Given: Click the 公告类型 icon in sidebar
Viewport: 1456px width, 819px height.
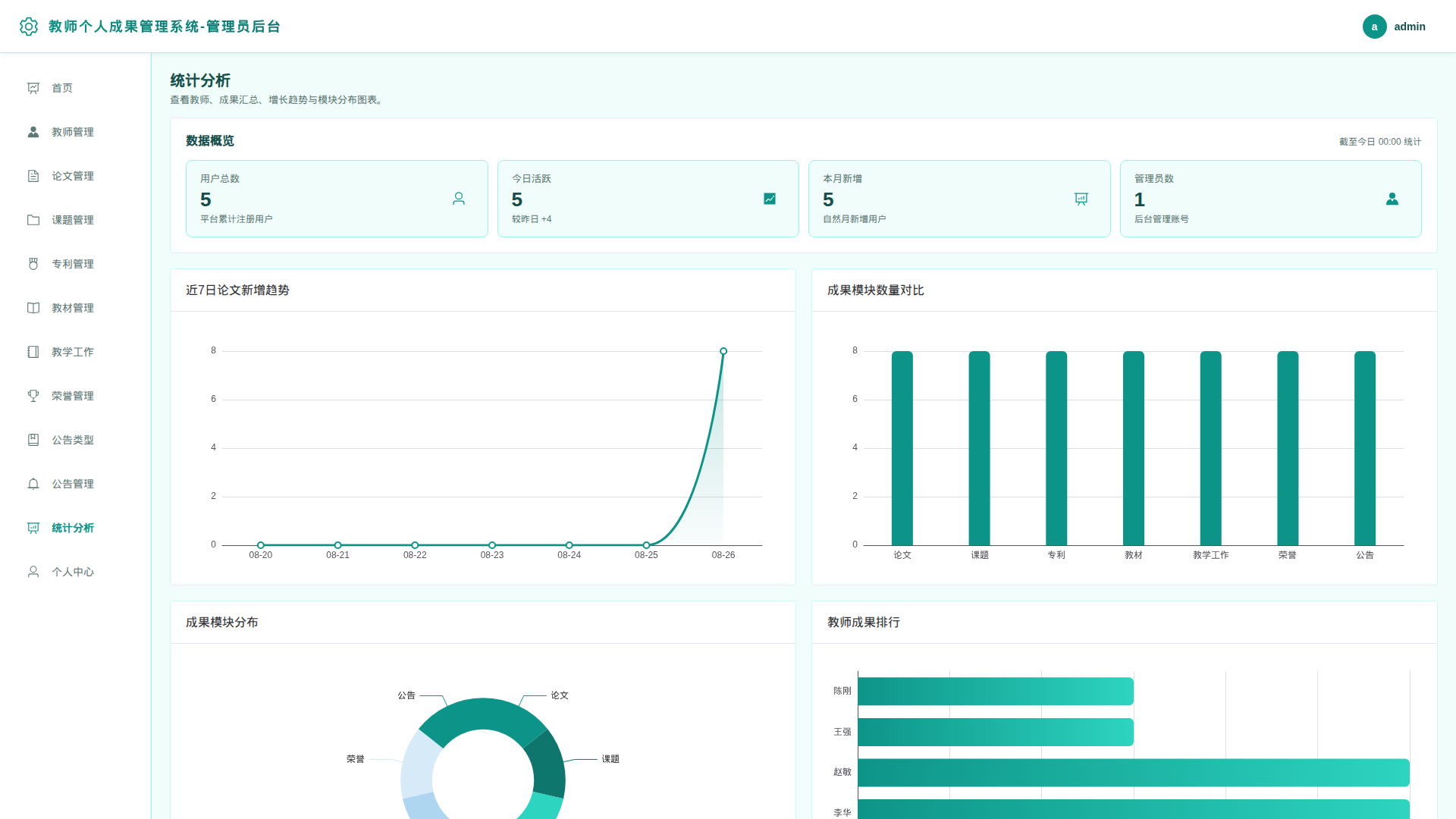Looking at the screenshot, I should 33,440.
